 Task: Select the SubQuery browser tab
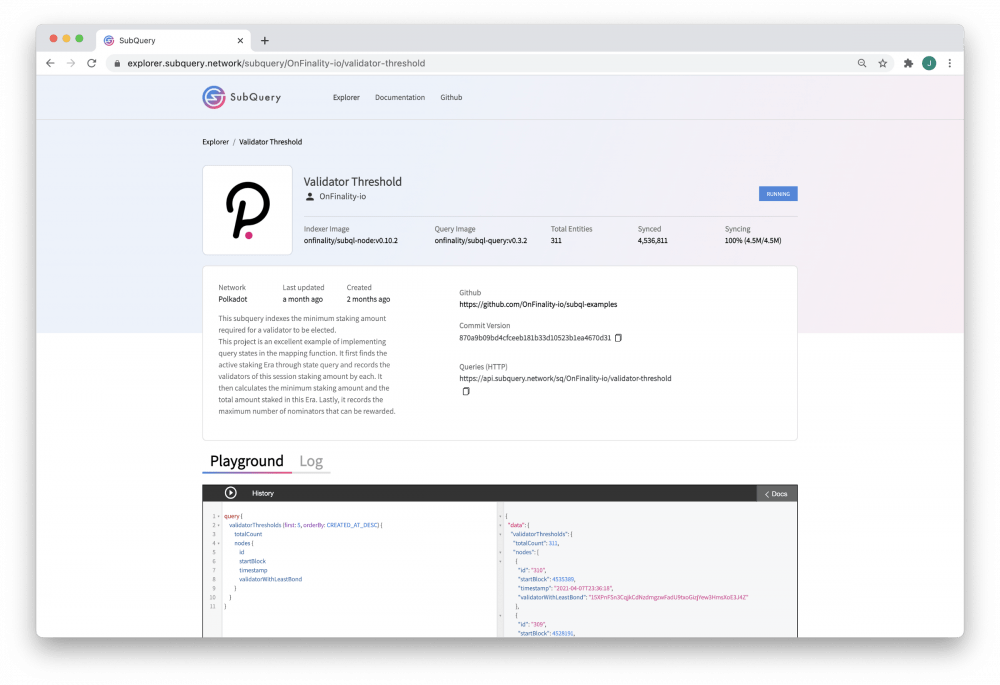(173, 40)
